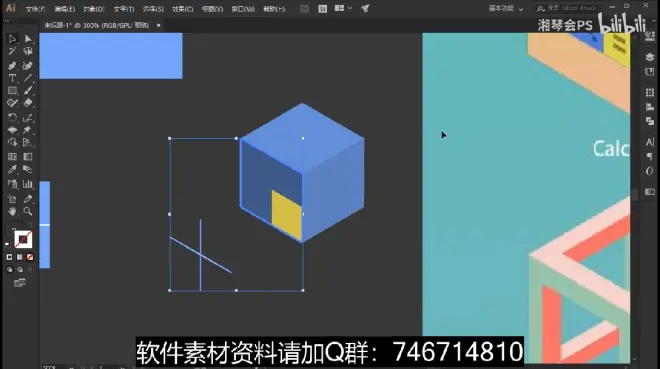Choose the Type tool

[12, 78]
